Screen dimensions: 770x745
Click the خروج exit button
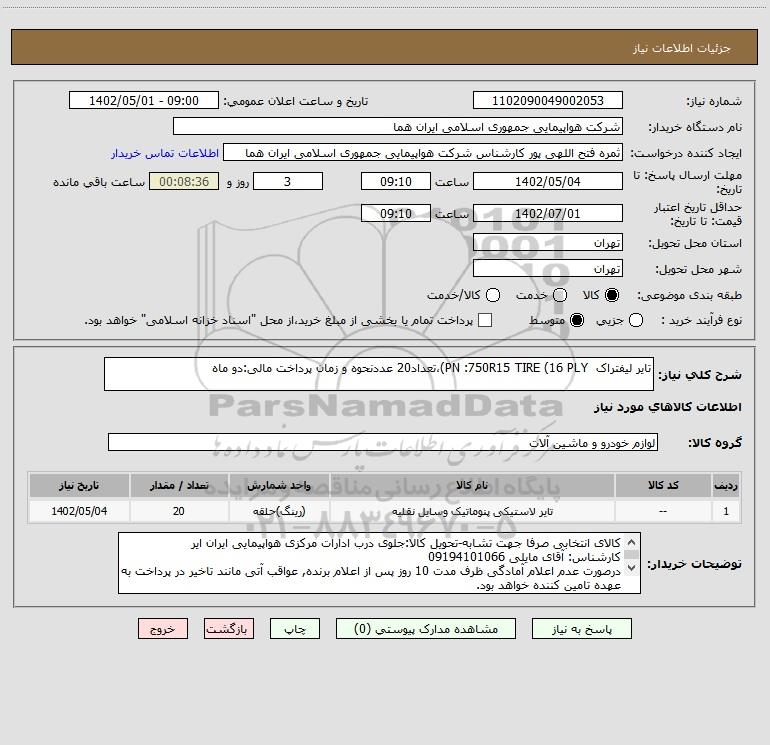point(163,629)
